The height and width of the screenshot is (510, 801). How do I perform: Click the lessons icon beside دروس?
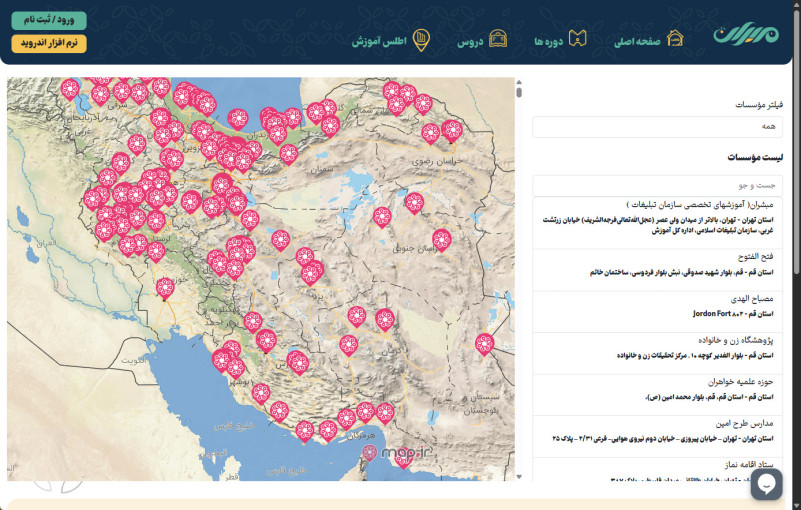pos(497,39)
